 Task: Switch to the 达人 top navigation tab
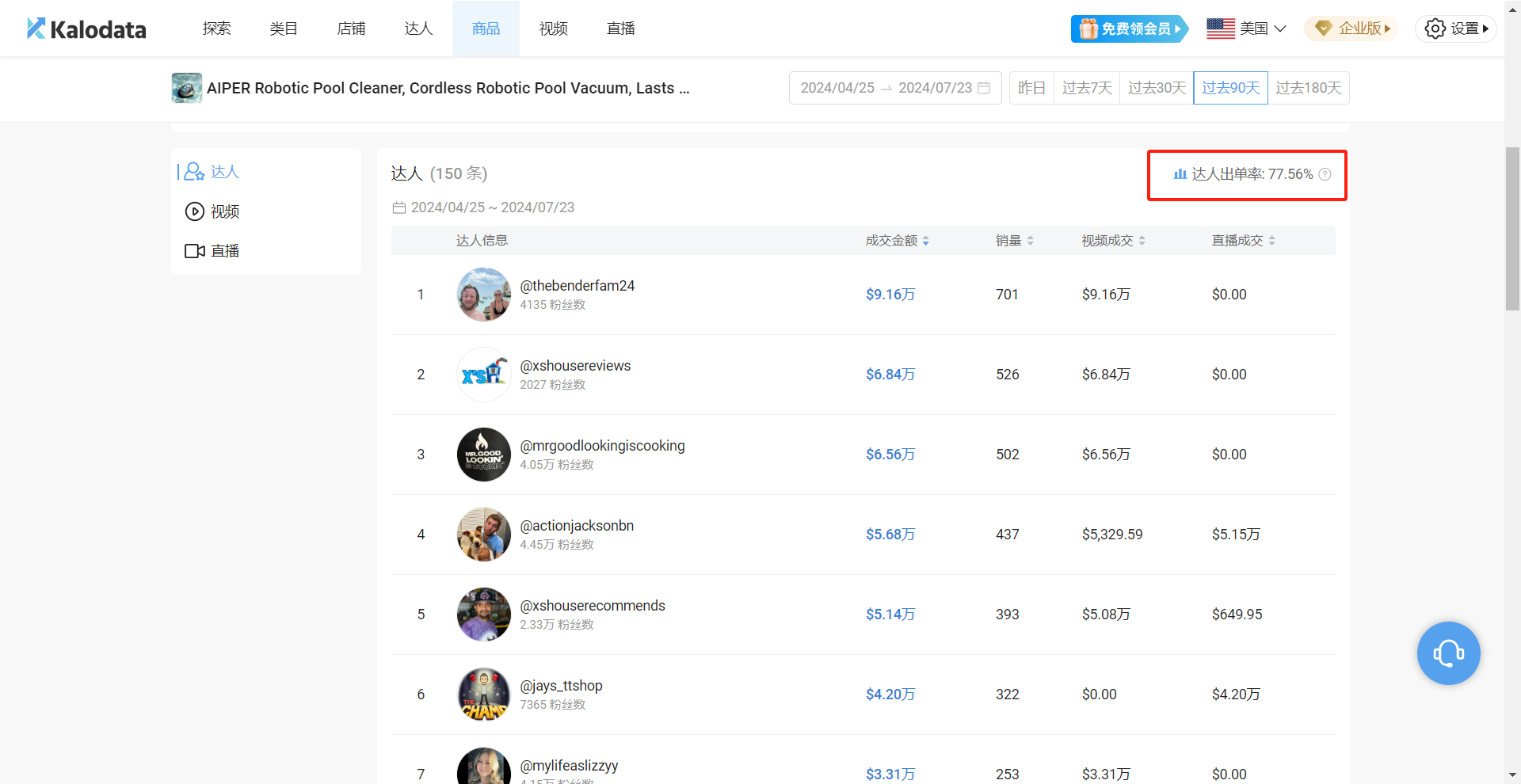point(418,29)
